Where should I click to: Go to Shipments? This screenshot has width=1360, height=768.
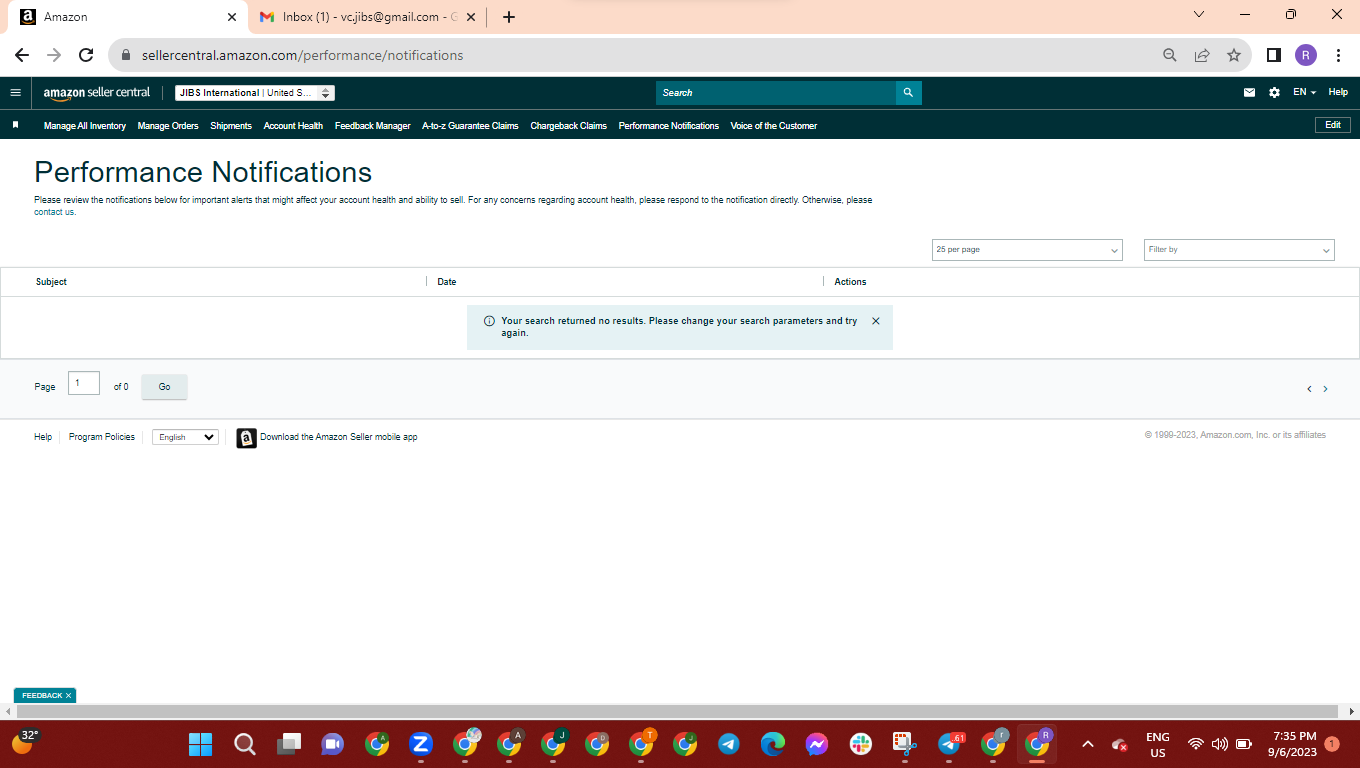(x=231, y=126)
